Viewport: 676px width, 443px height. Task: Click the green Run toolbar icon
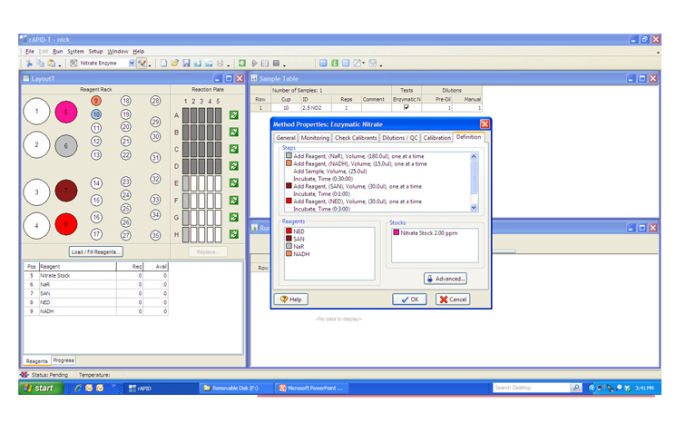(x=242, y=63)
